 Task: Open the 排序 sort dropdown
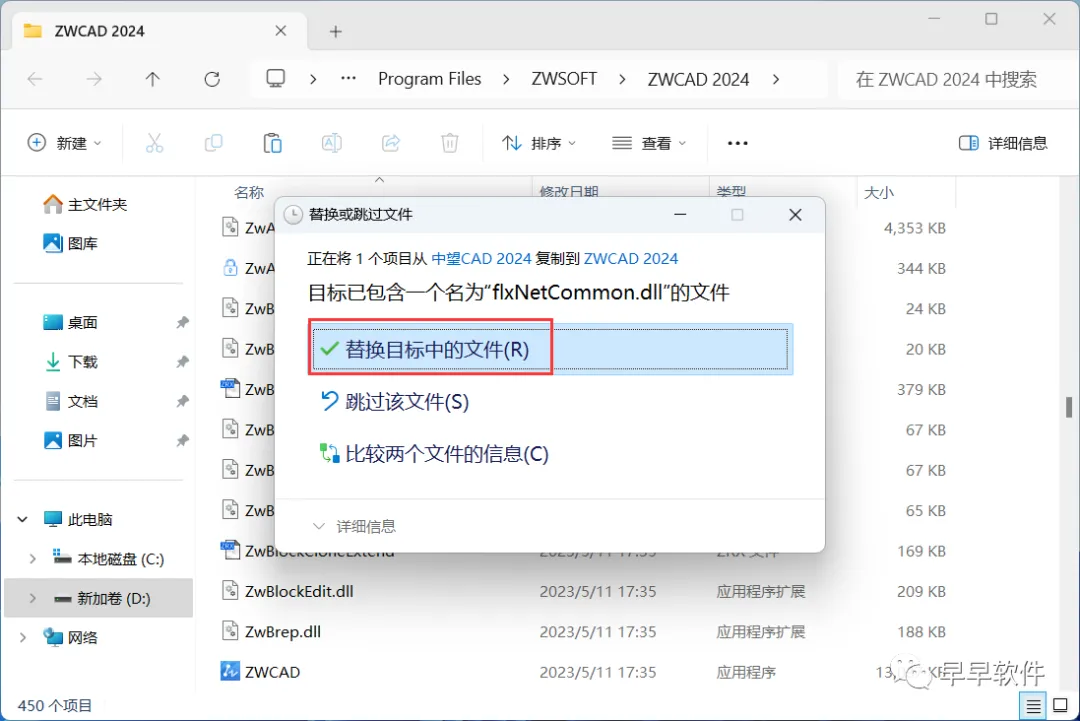[x=539, y=143]
